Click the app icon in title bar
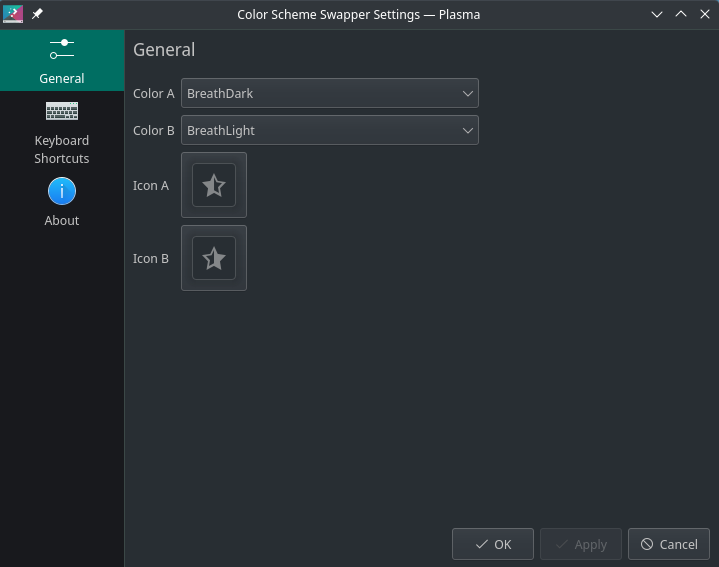The height and width of the screenshot is (567, 719). tap(13, 14)
